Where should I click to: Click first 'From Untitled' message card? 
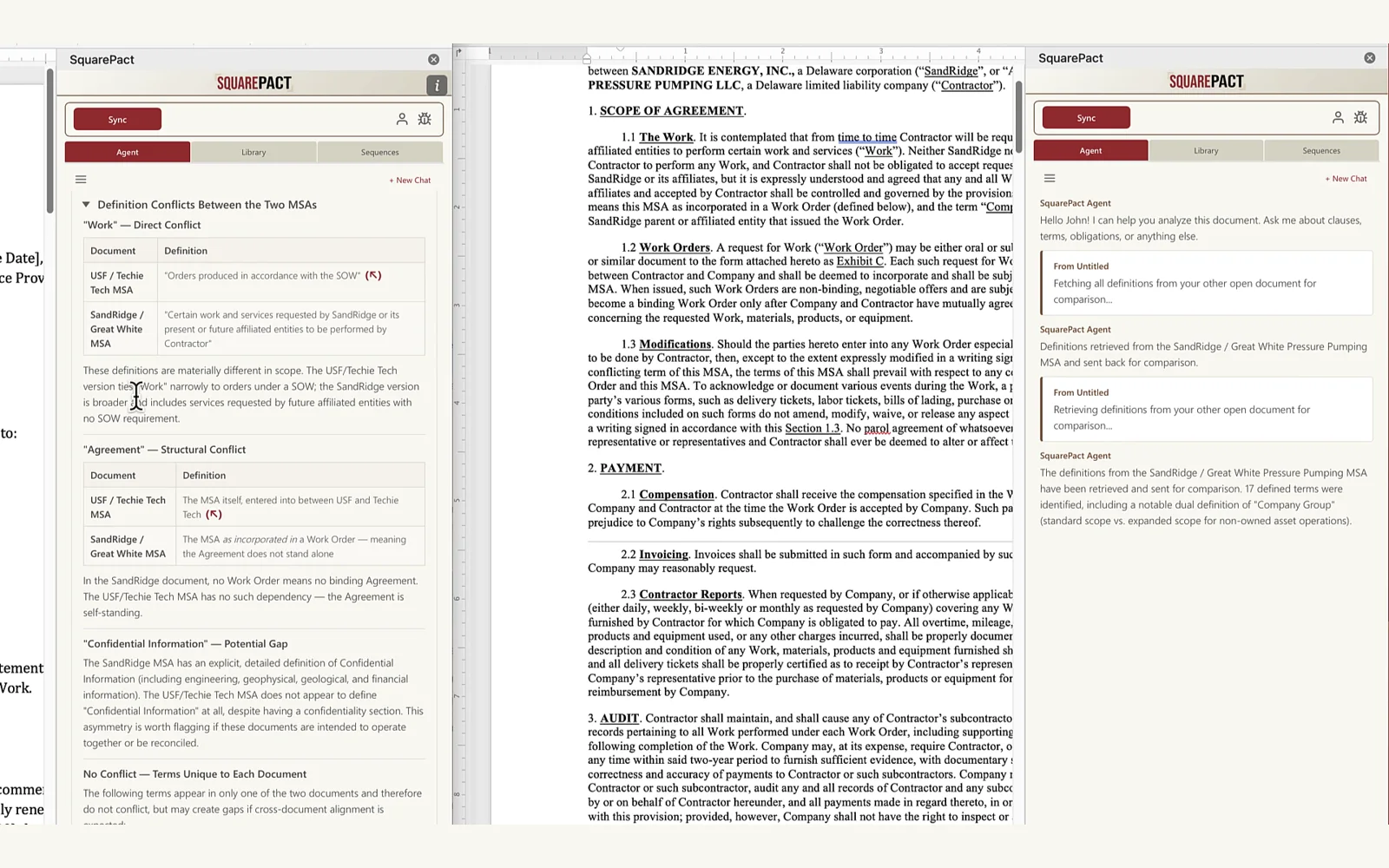coord(1207,283)
